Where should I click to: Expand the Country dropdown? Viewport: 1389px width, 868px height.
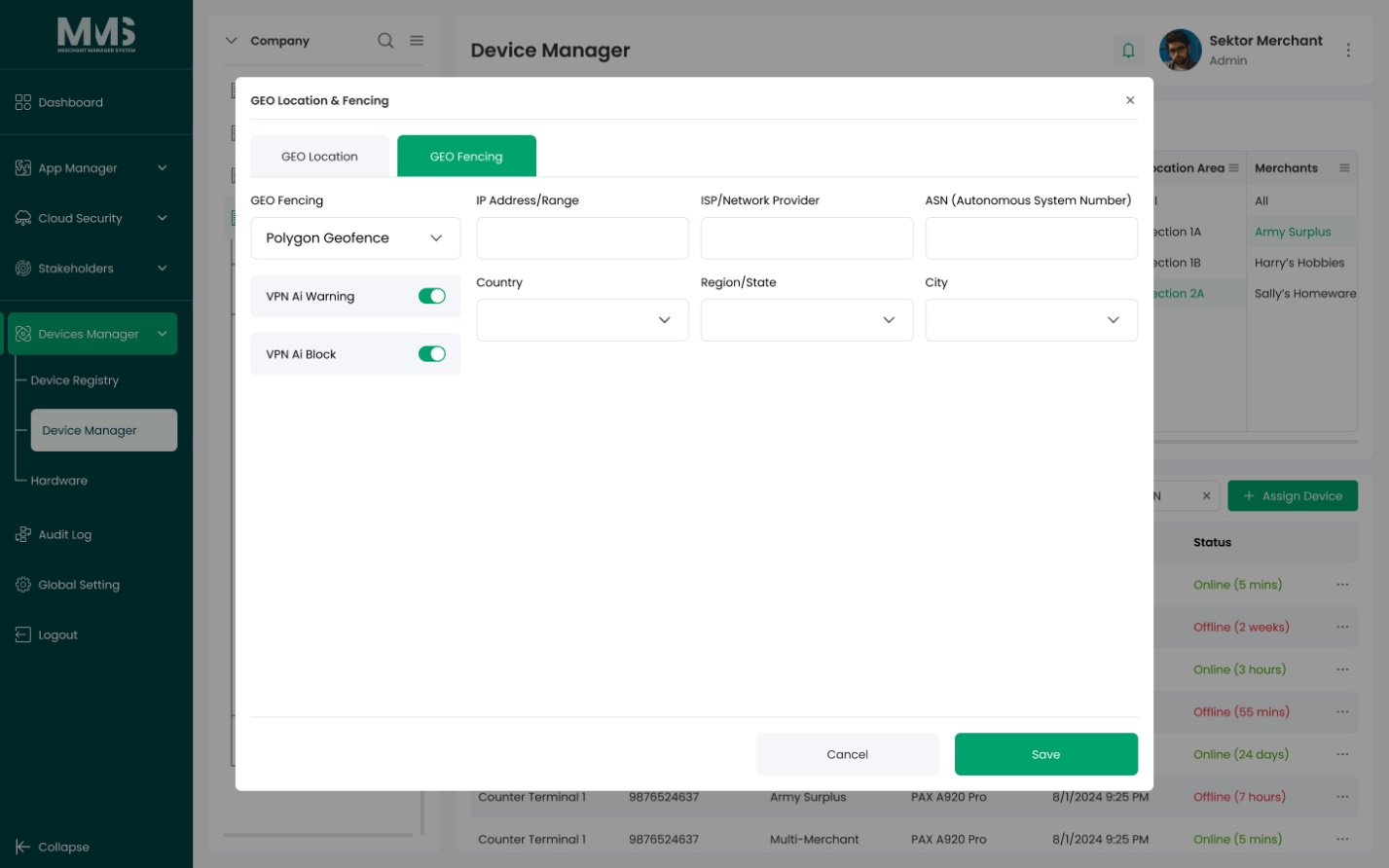pos(582,320)
